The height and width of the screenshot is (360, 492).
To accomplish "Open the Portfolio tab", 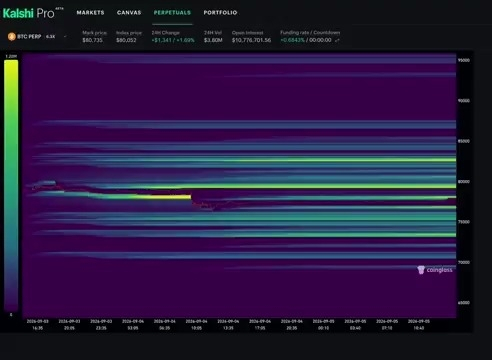I will 220,13.
